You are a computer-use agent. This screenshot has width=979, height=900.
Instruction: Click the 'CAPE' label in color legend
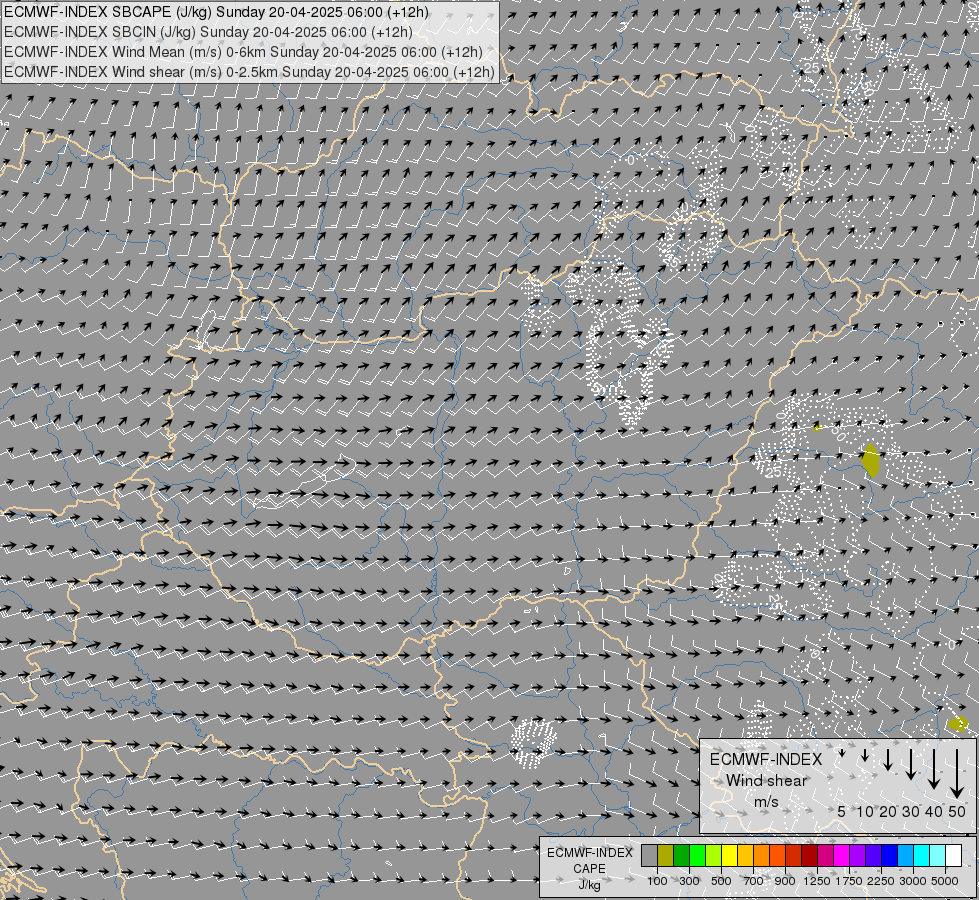(589, 869)
